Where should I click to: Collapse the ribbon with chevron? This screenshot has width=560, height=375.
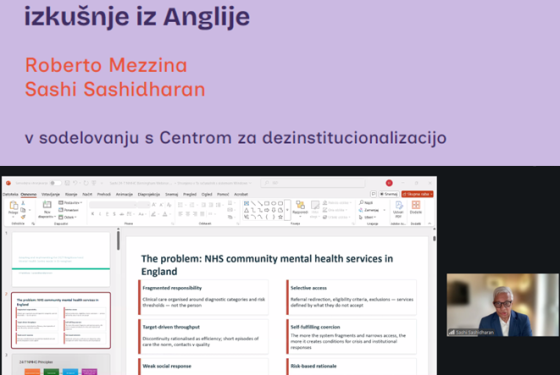(x=430, y=224)
